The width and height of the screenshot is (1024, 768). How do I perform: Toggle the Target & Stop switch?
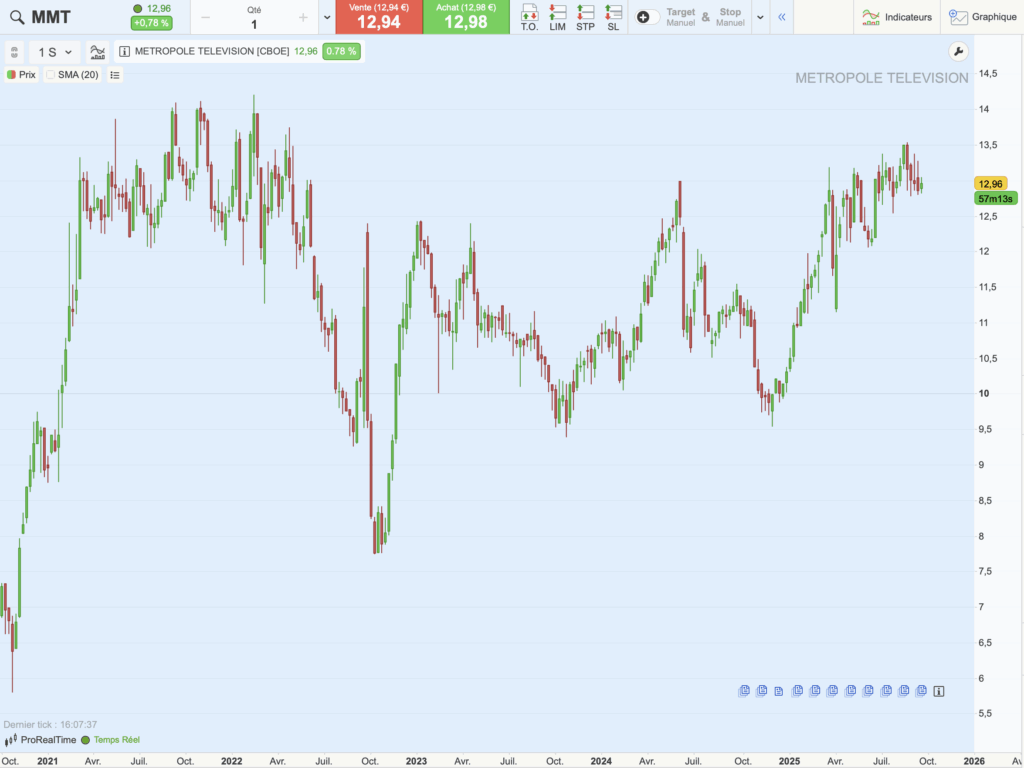[x=647, y=17]
